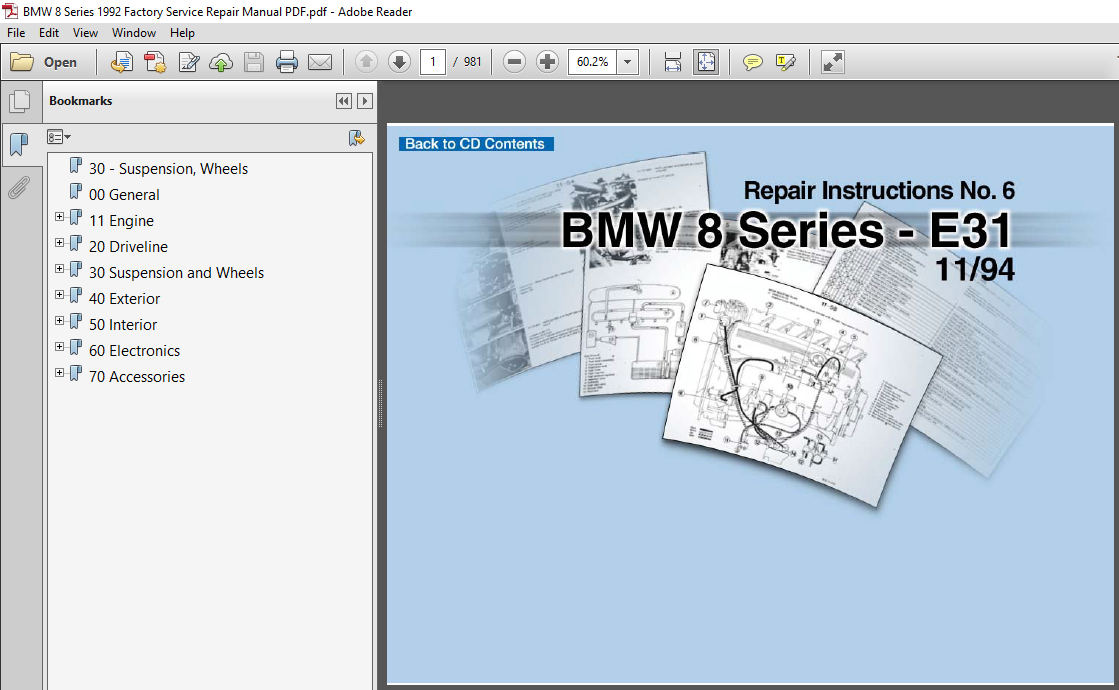1119x690 pixels.
Task: Expand the 20 Driveline bookmark
Action: 60,243
